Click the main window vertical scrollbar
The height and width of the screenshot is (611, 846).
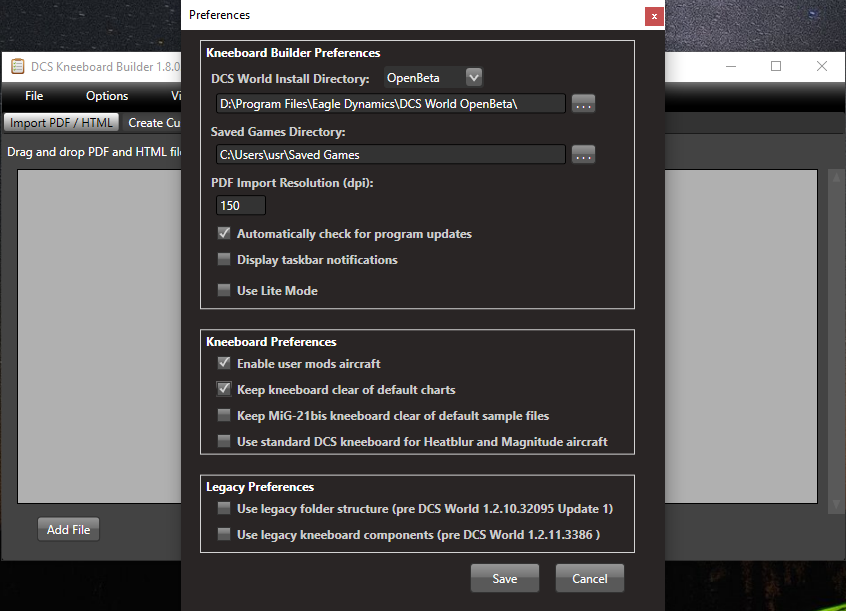pos(836,341)
